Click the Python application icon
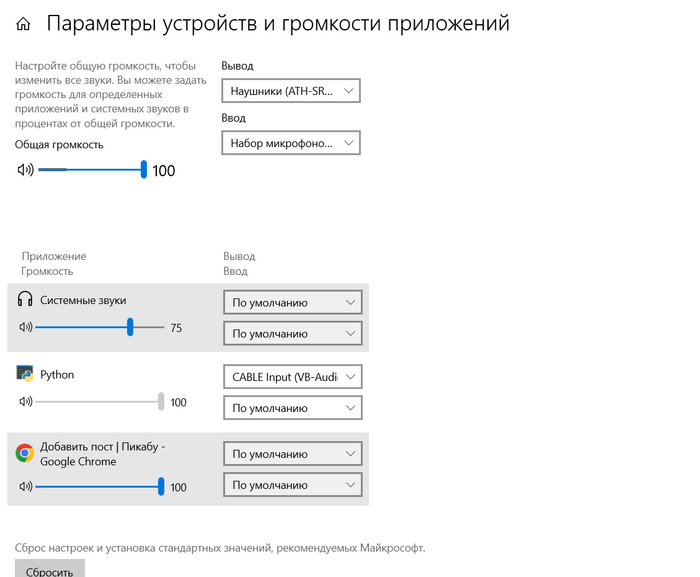 (x=25, y=373)
